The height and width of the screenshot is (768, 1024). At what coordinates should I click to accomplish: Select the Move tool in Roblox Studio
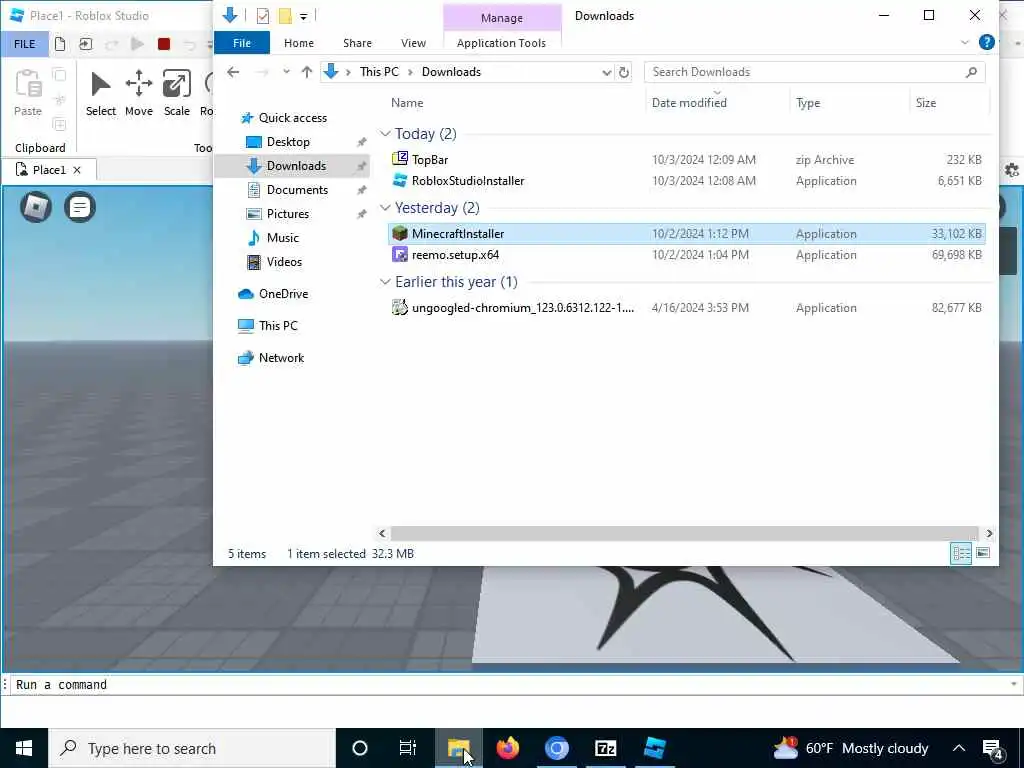pyautogui.click(x=138, y=93)
